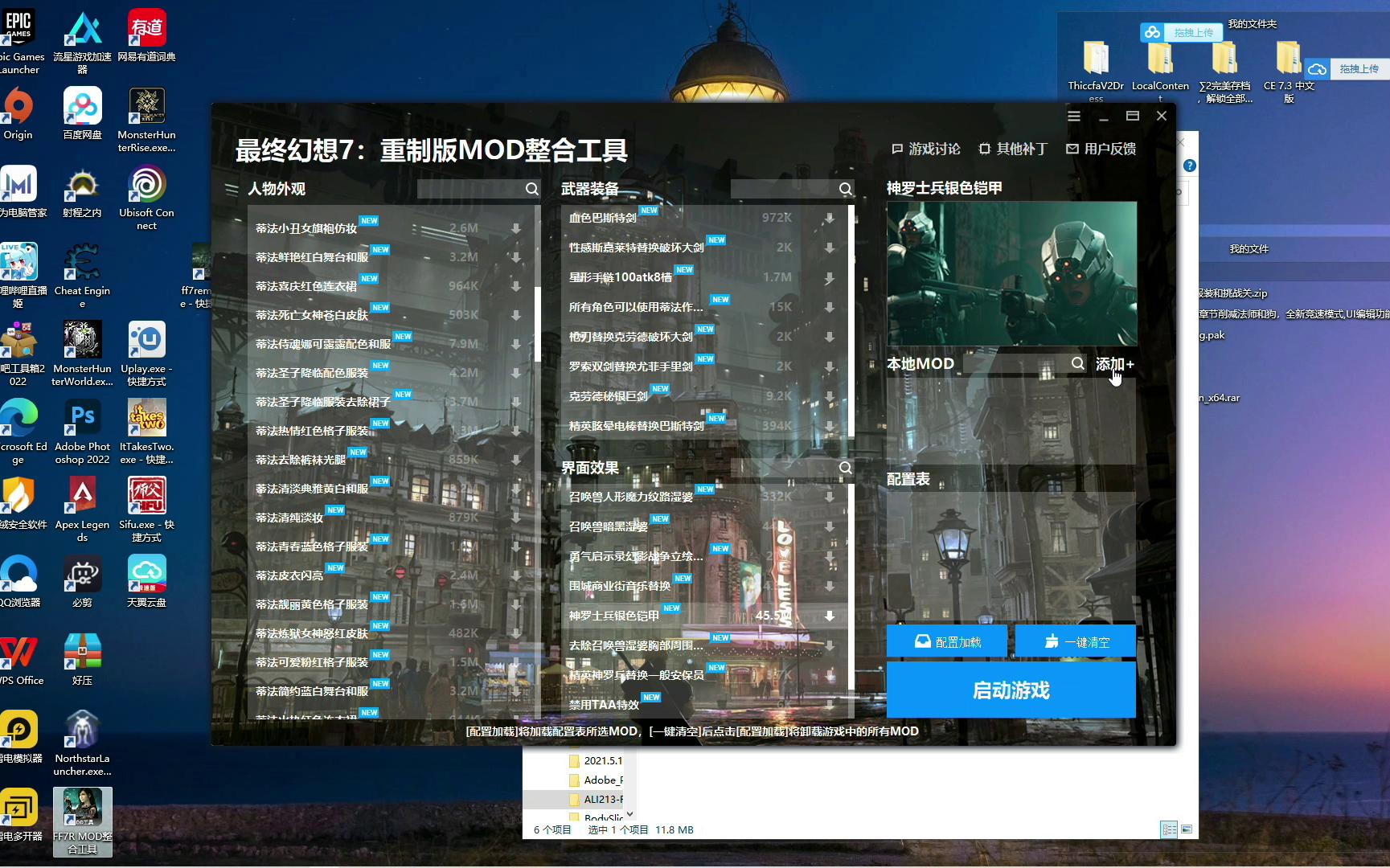Switch Explorer window to large icons view
1390x868 pixels.
(1187, 829)
